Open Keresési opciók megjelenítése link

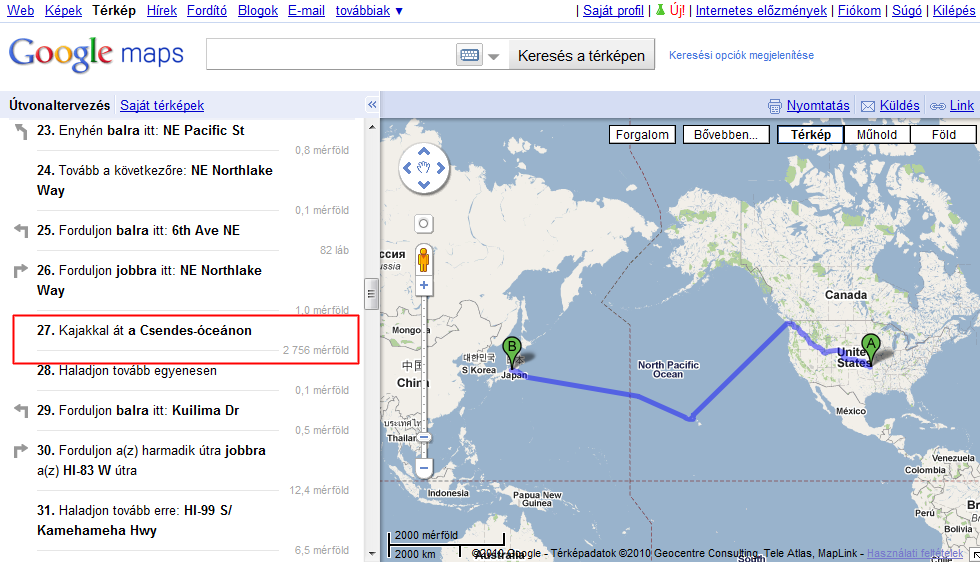(x=741, y=55)
